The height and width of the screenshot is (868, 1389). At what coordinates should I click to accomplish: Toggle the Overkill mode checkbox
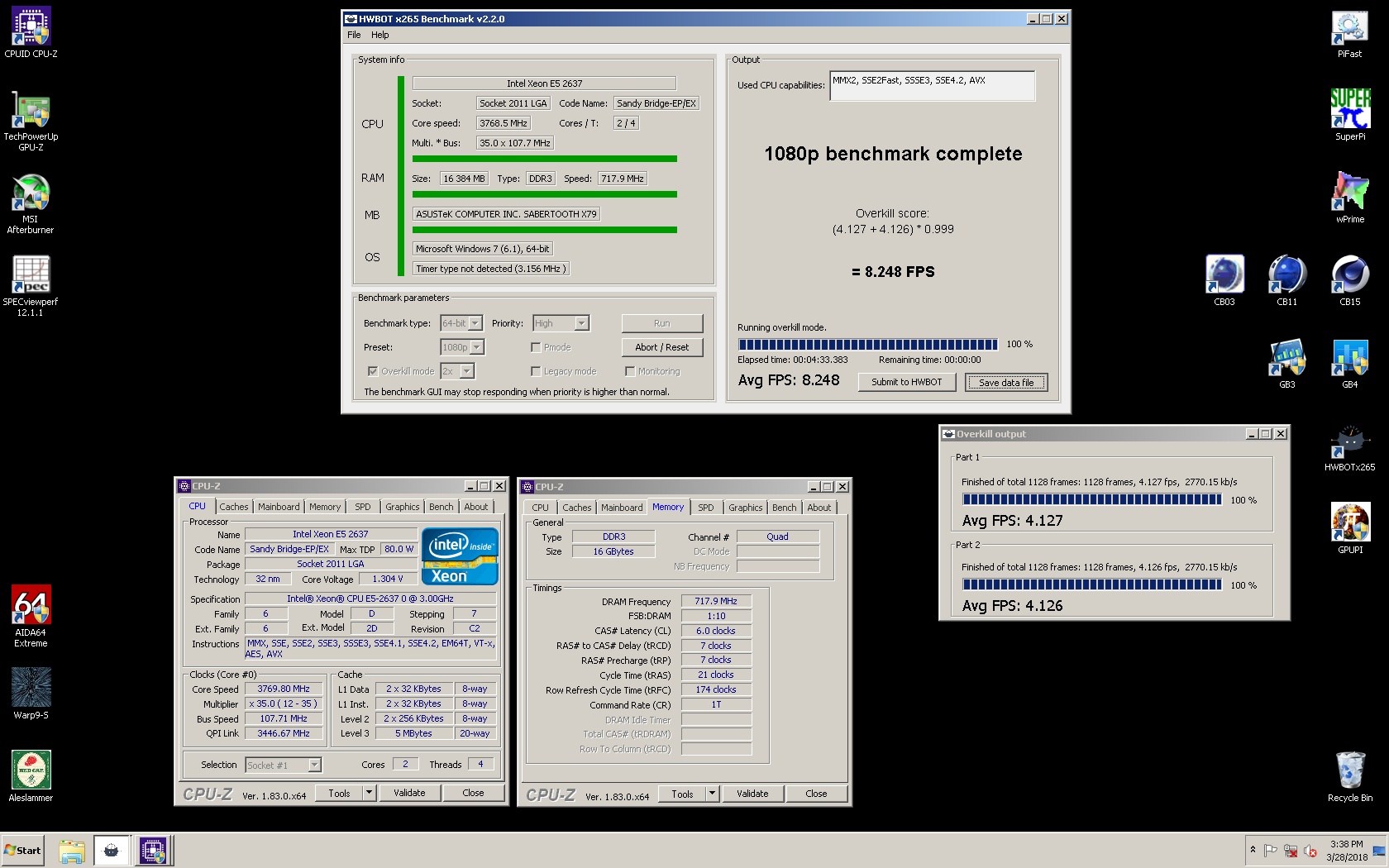click(372, 371)
